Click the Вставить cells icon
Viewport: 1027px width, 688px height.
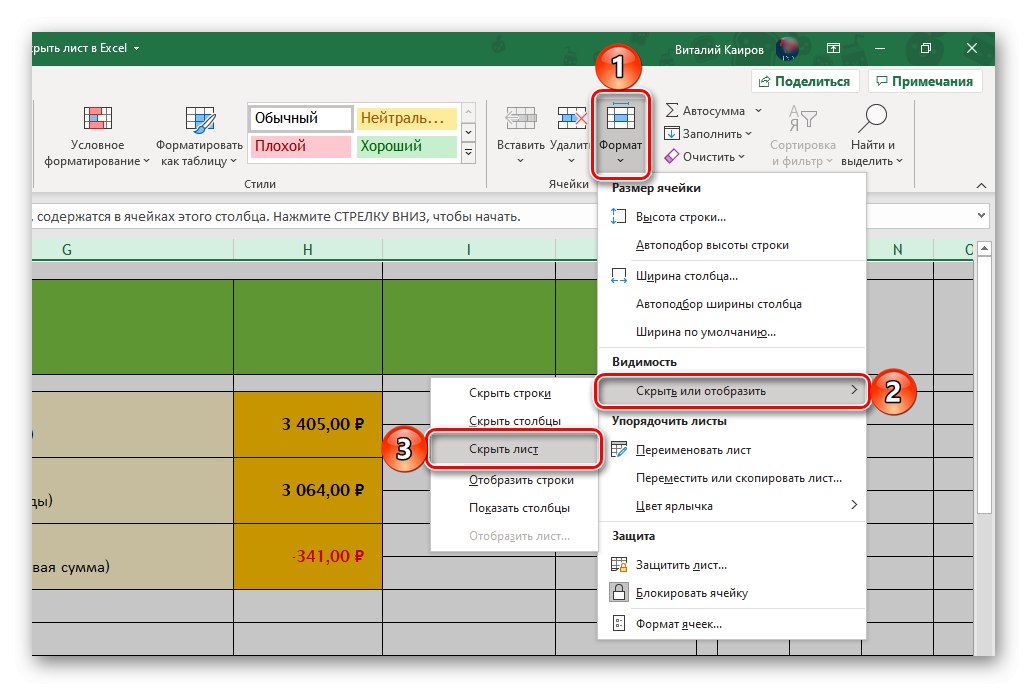pyautogui.click(x=520, y=118)
